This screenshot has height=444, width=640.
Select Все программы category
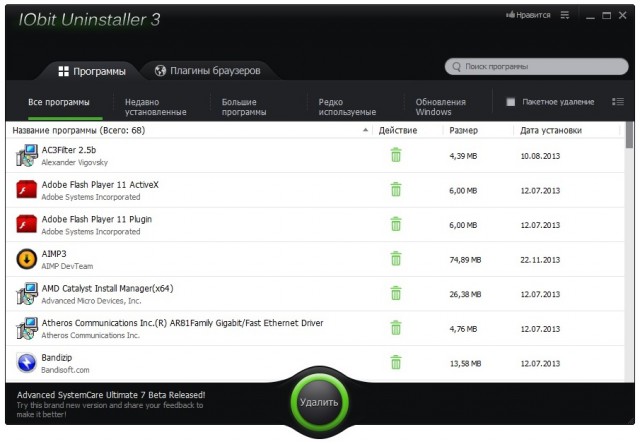[59, 102]
